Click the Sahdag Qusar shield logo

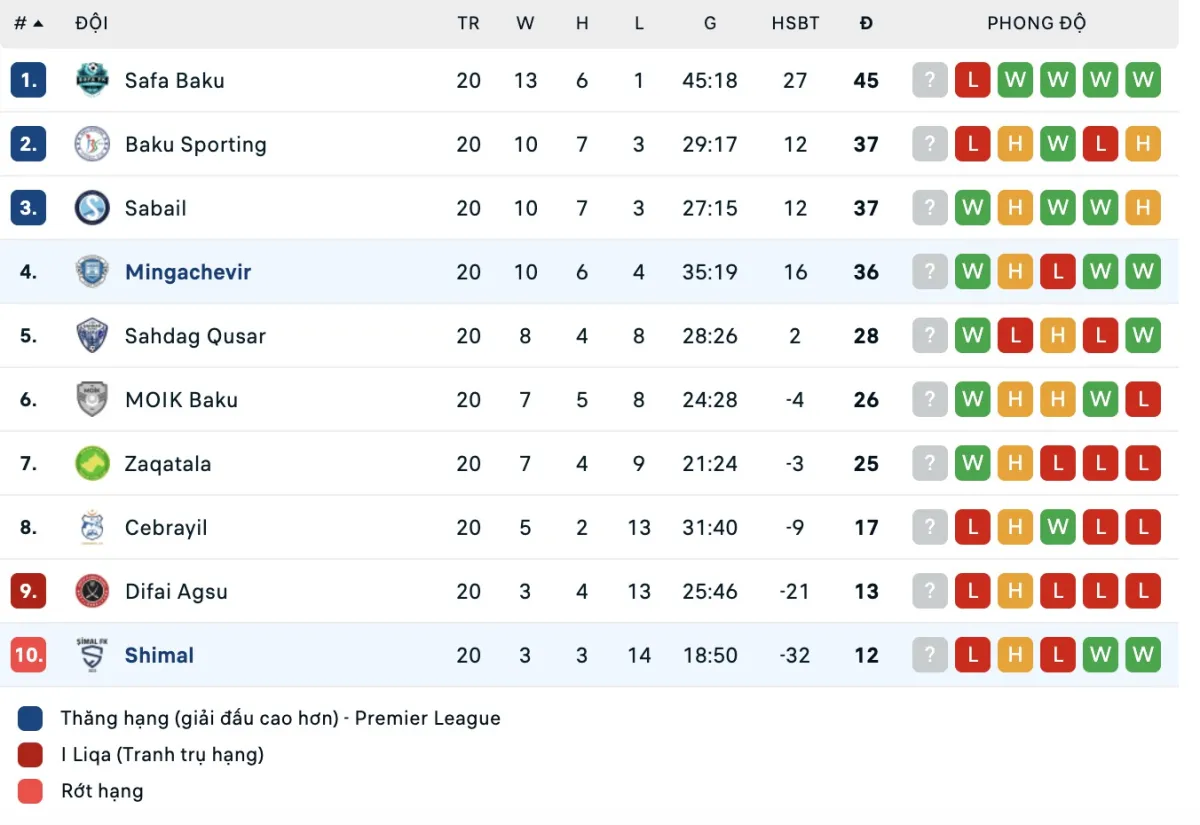coord(92,336)
